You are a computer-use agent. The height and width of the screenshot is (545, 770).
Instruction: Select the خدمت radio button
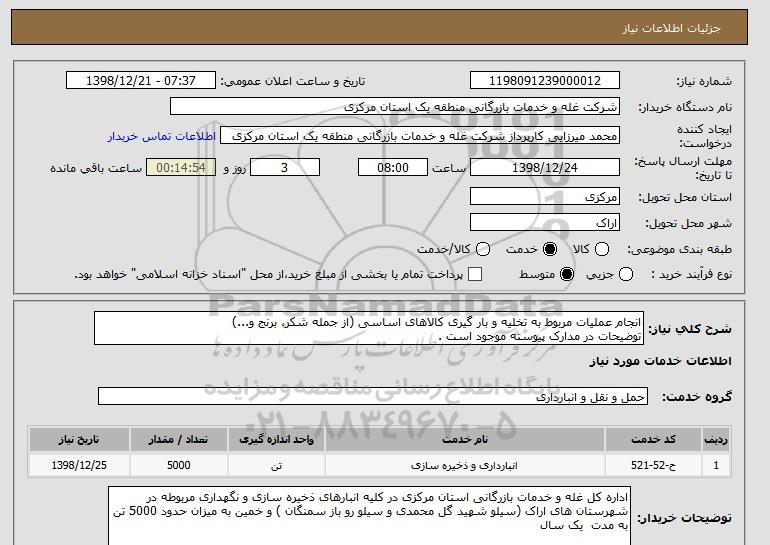click(550, 249)
